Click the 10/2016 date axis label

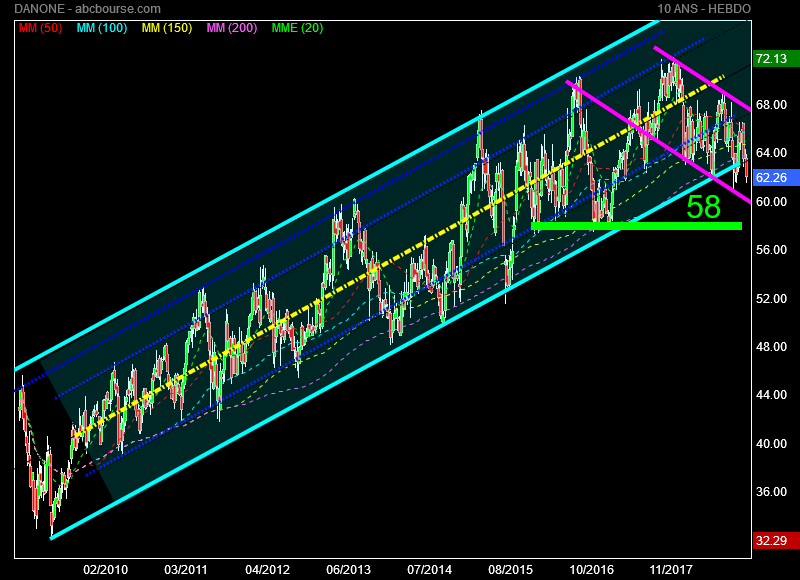(x=591, y=569)
